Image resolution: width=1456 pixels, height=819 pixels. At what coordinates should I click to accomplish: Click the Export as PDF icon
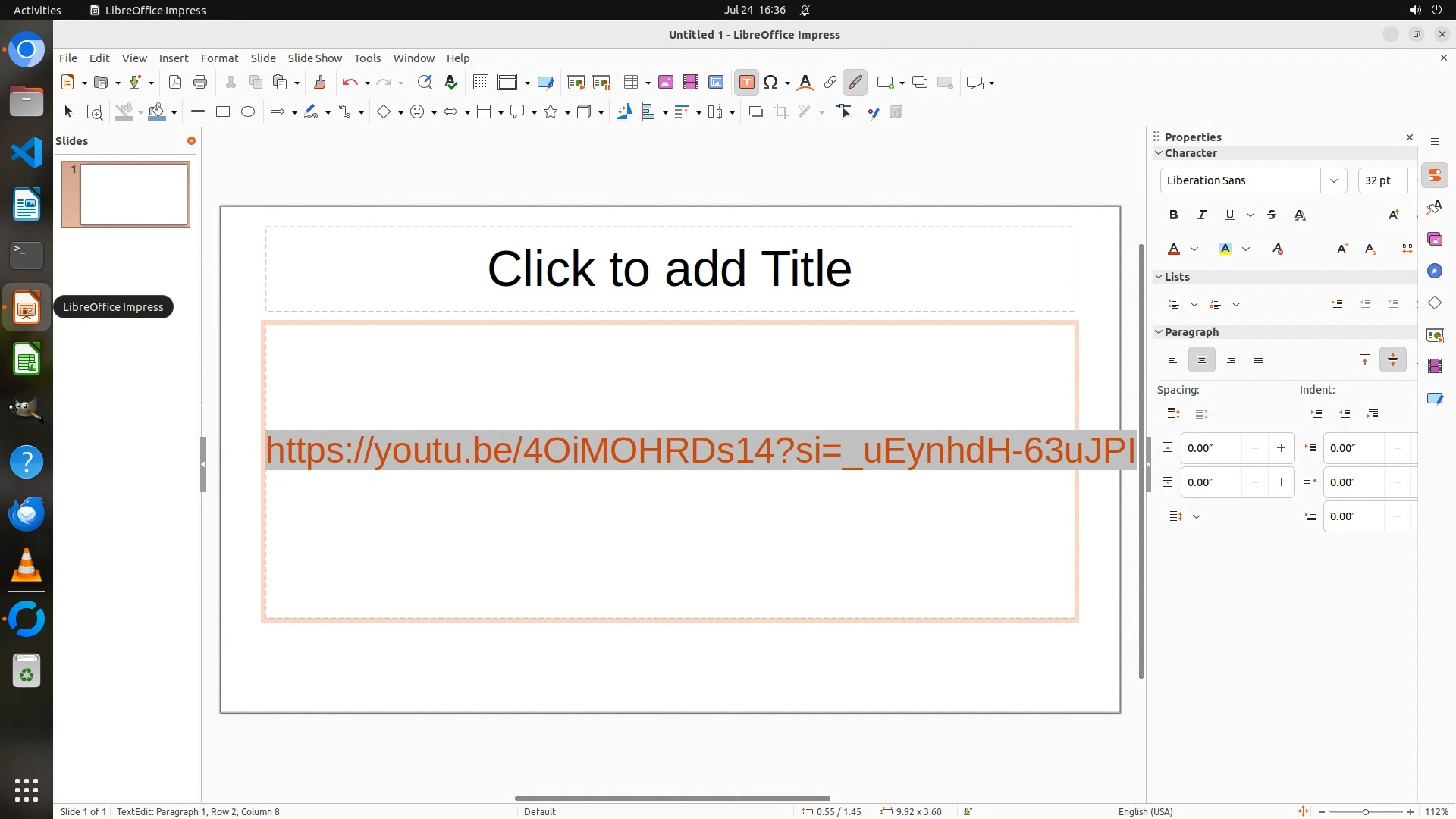click(175, 83)
